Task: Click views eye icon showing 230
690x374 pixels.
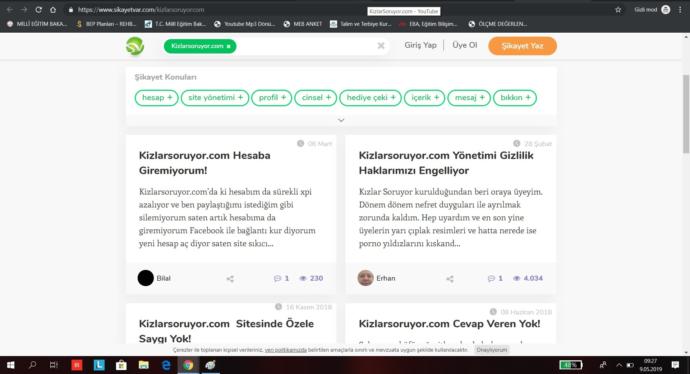Action: (303, 279)
